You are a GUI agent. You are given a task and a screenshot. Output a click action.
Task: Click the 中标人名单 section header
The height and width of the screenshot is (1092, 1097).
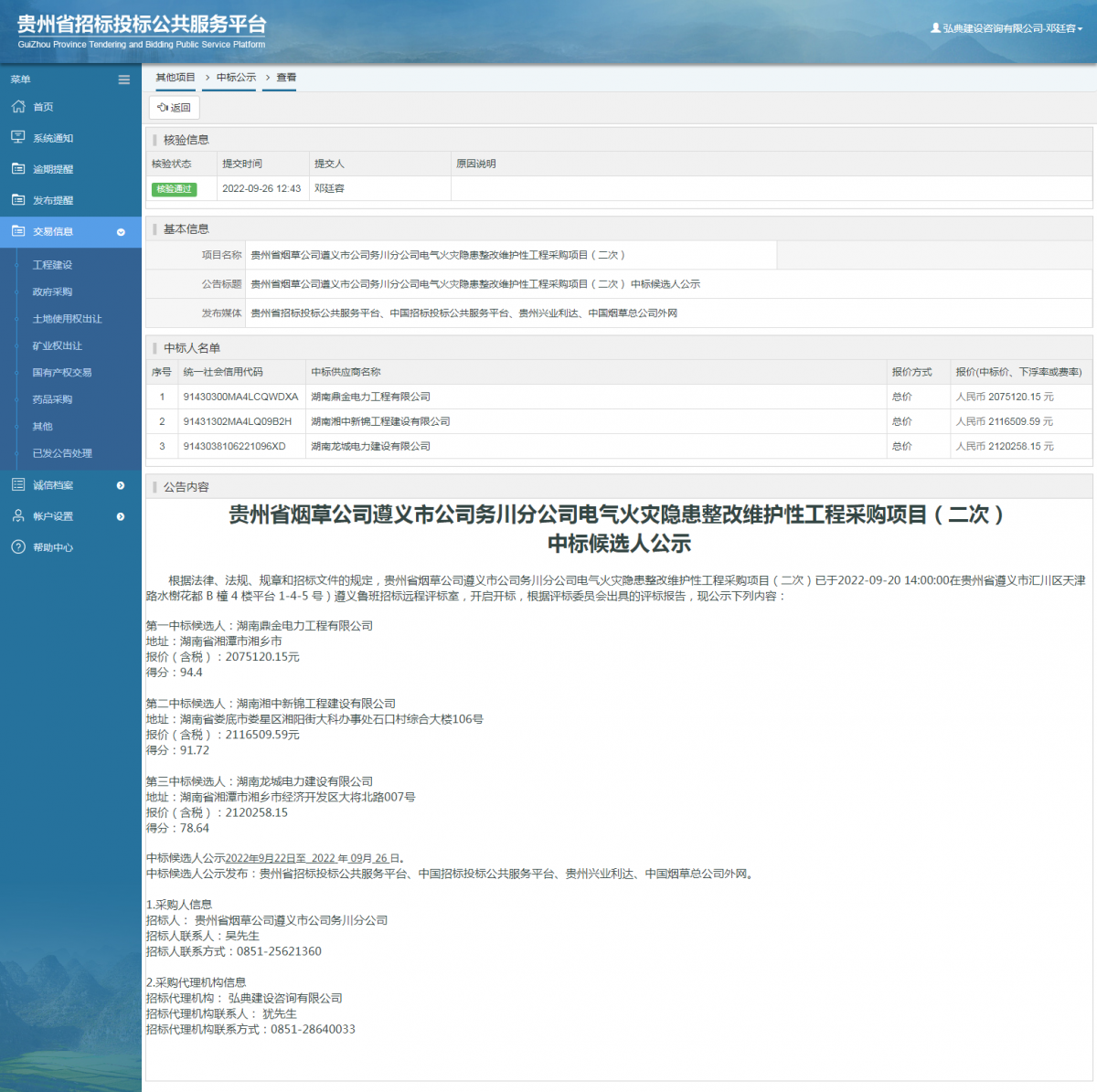(x=192, y=348)
